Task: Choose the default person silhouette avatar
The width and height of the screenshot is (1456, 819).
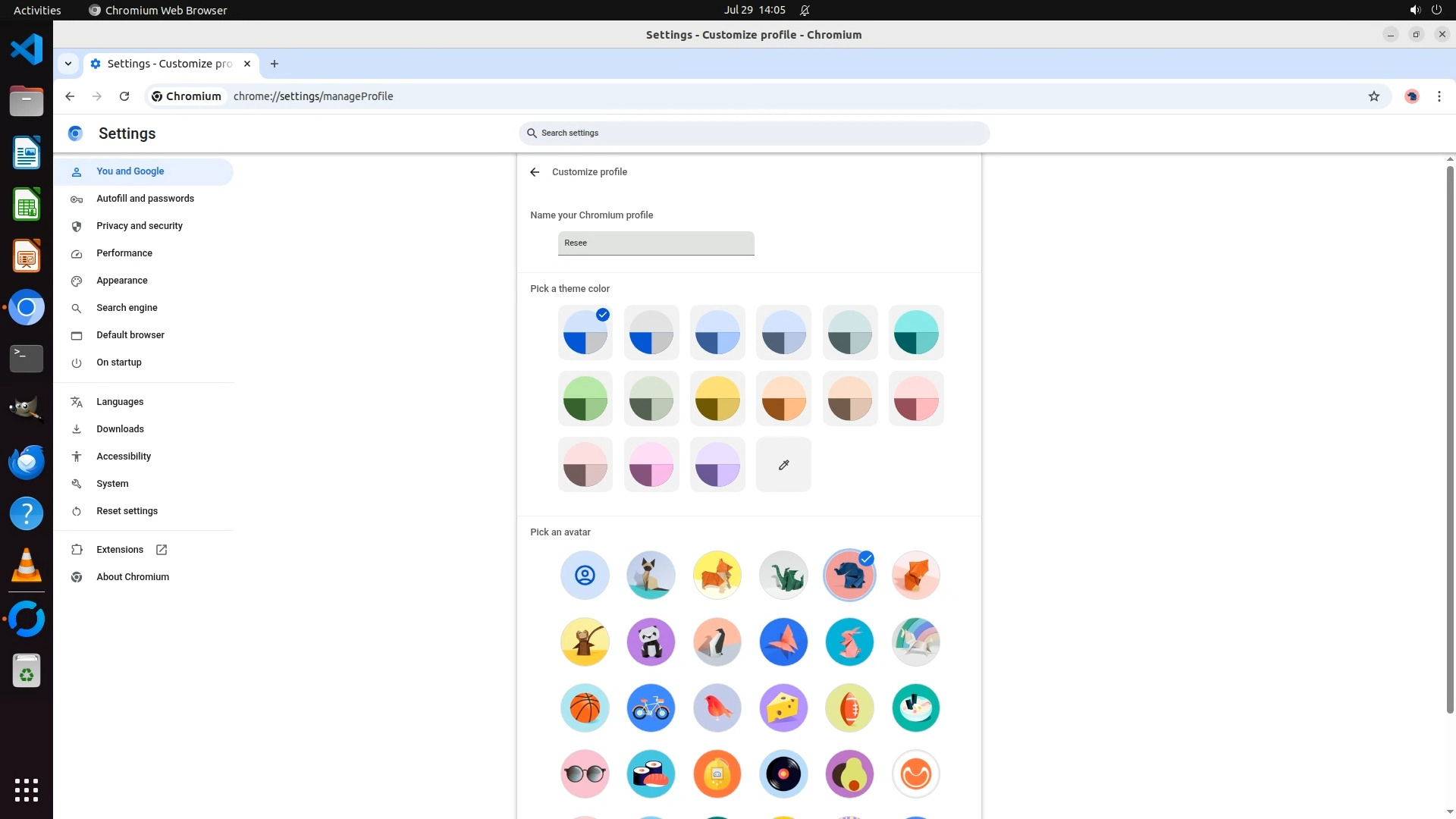Action: pos(585,576)
